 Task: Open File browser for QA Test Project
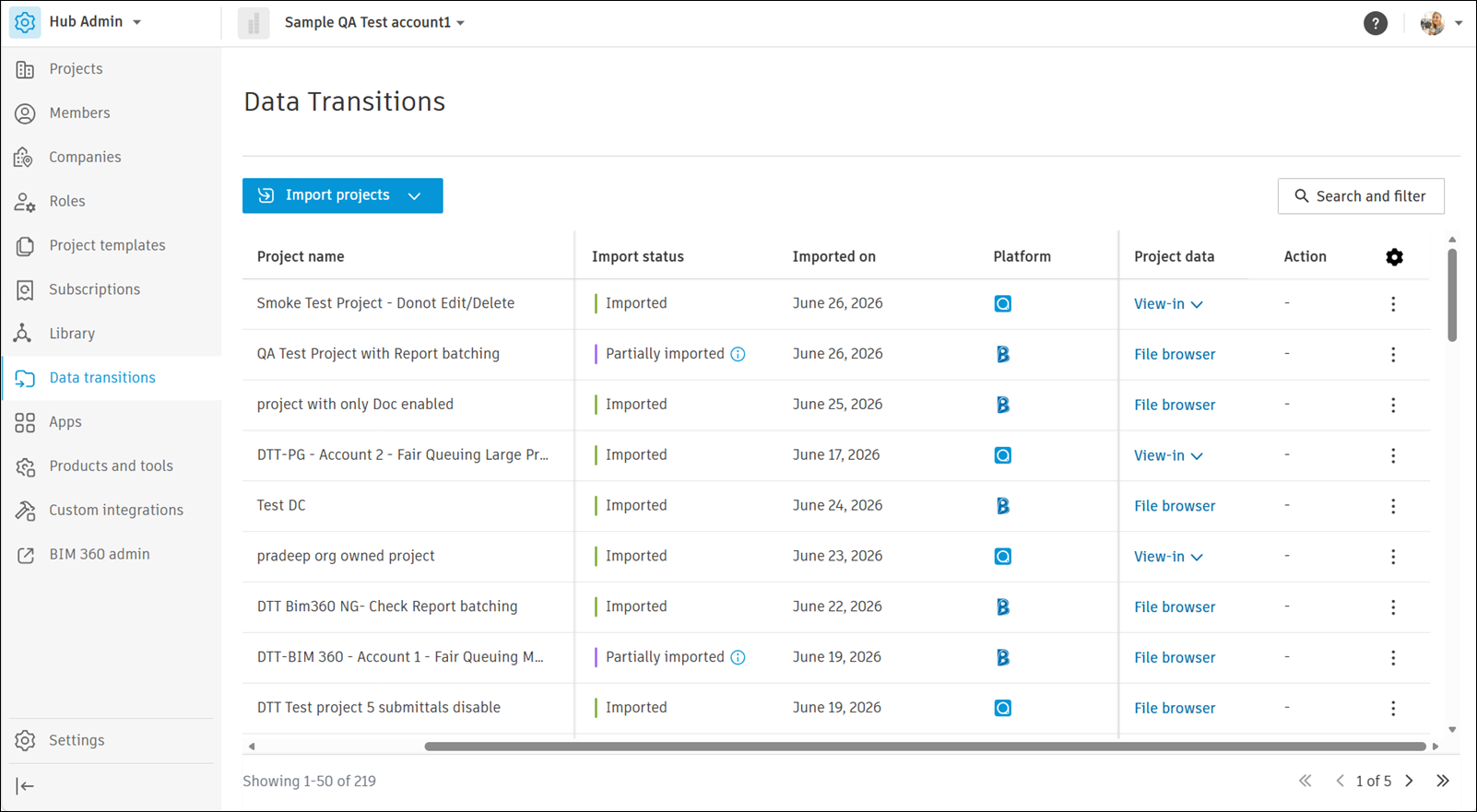1175,355
